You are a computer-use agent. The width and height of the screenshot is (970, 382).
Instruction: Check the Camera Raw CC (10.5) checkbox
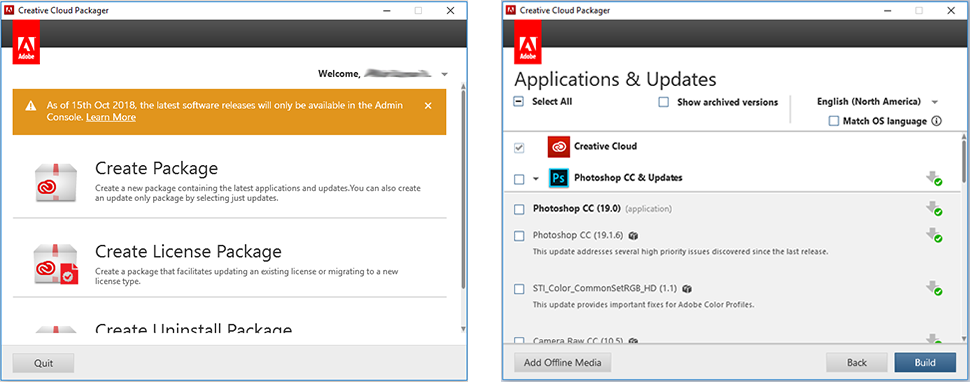(x=520, y=341)
